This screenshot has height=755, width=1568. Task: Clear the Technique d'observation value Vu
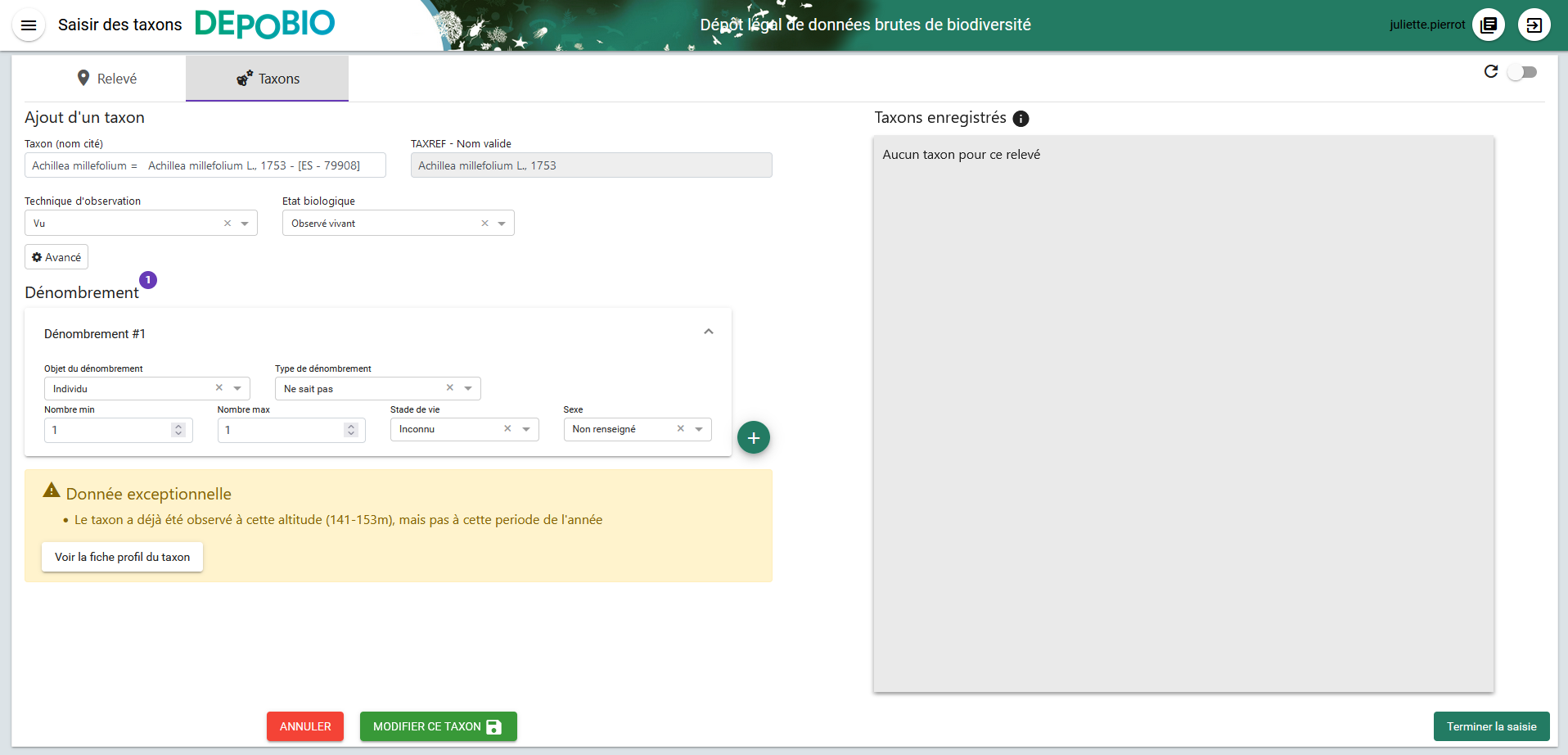coord(228,224)
